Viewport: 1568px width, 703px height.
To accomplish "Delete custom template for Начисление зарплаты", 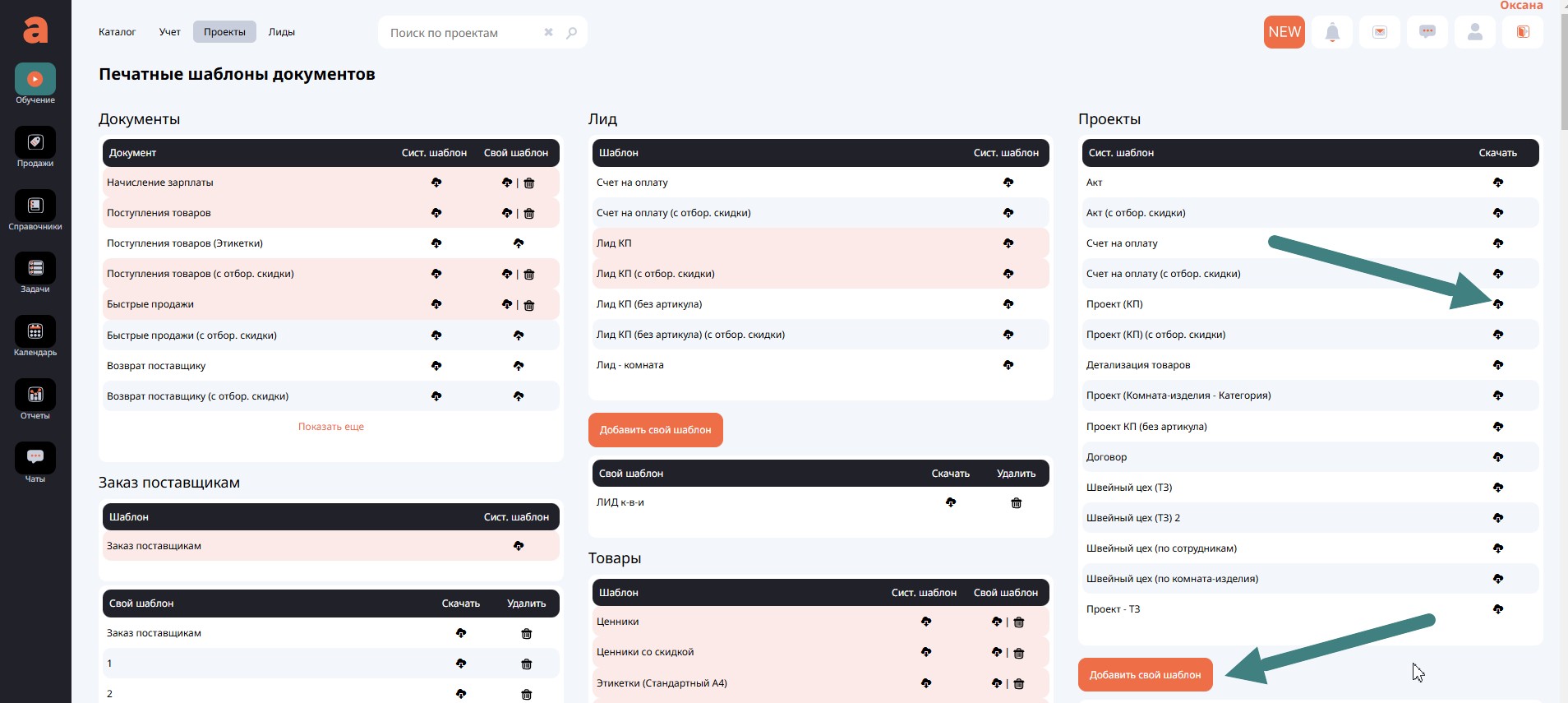I will click(529, 183).
